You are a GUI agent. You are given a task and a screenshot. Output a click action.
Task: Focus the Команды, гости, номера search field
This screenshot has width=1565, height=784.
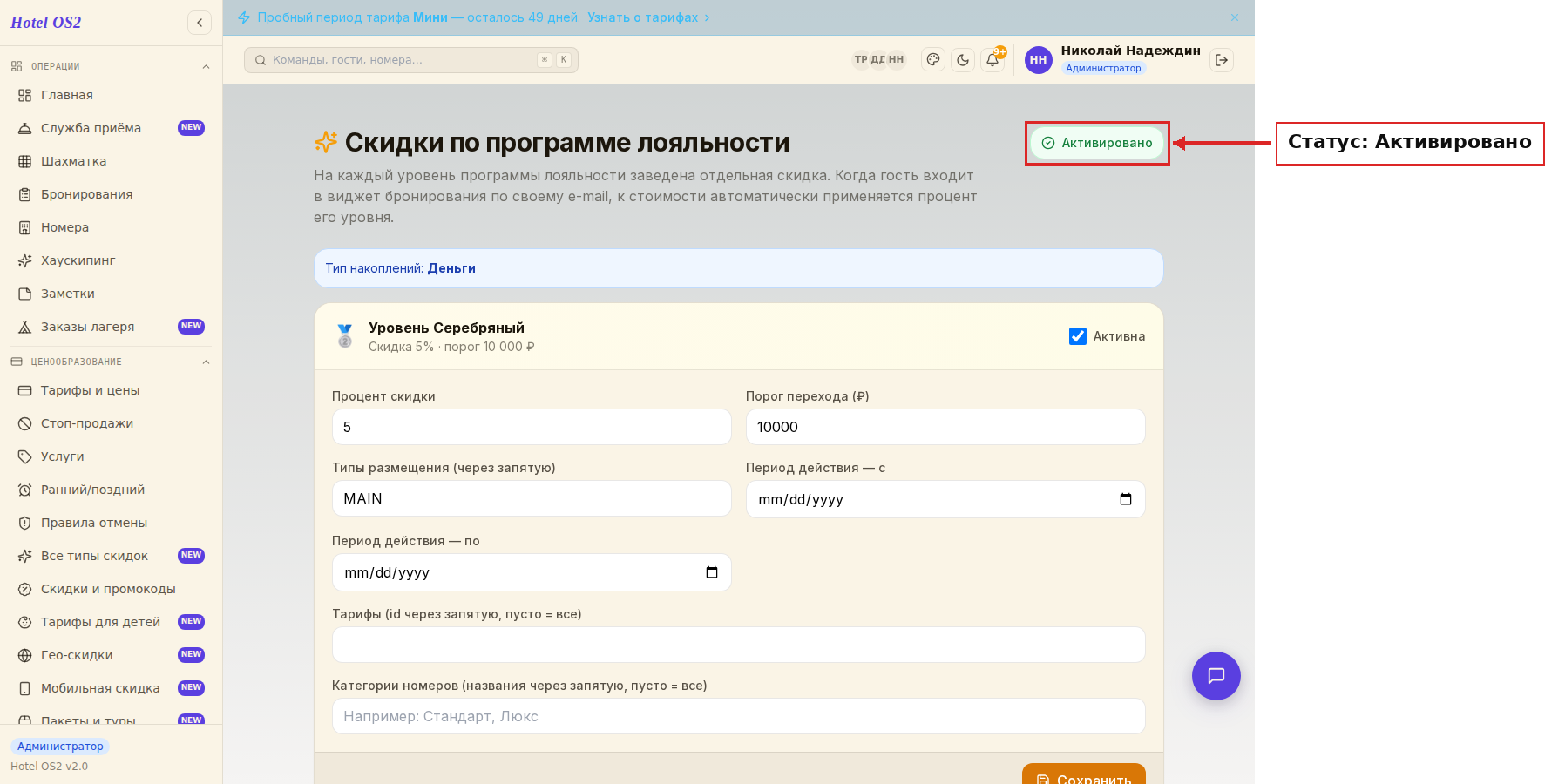[411, 60]
